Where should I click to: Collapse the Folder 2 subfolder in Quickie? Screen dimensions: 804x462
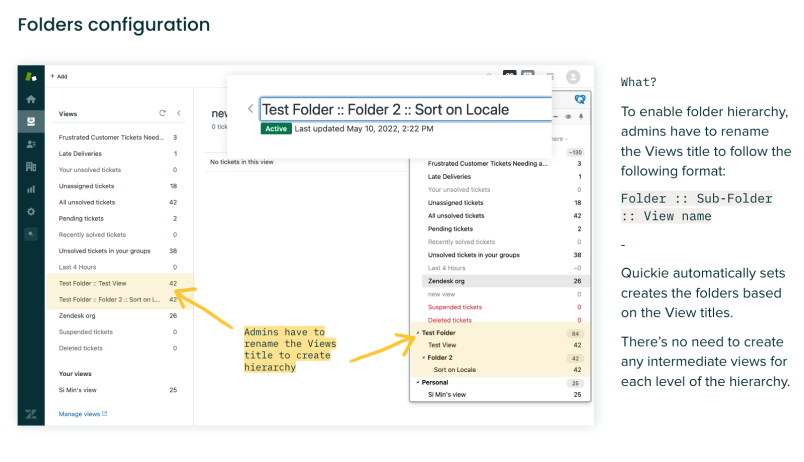pos(424,357)
